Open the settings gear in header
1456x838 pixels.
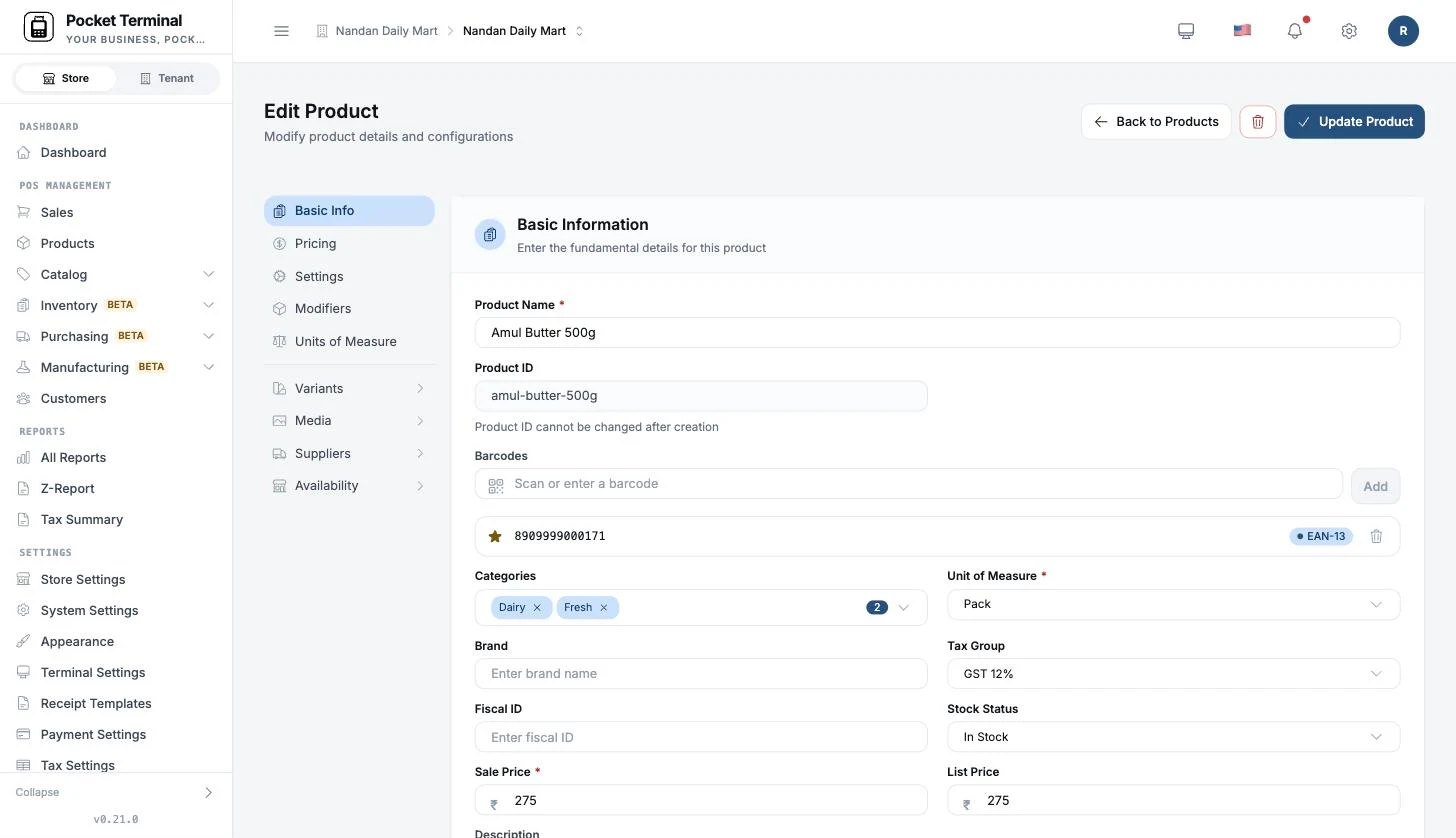1349,31
